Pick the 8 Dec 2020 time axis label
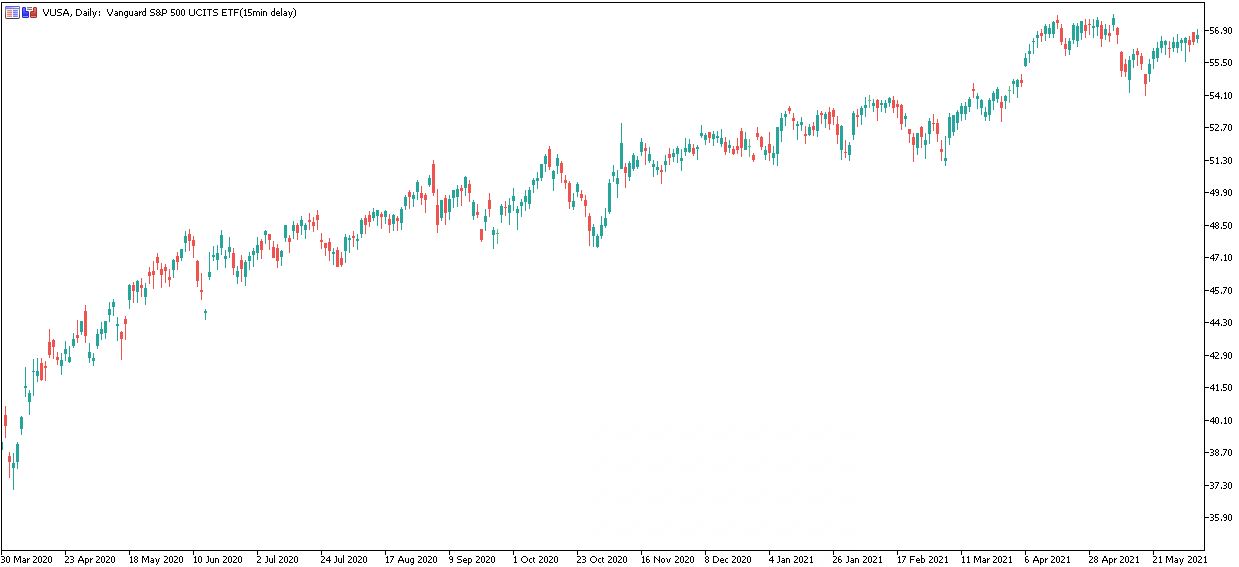The width and height of the screenshot is (1239, 567). (x=729, y=559)
